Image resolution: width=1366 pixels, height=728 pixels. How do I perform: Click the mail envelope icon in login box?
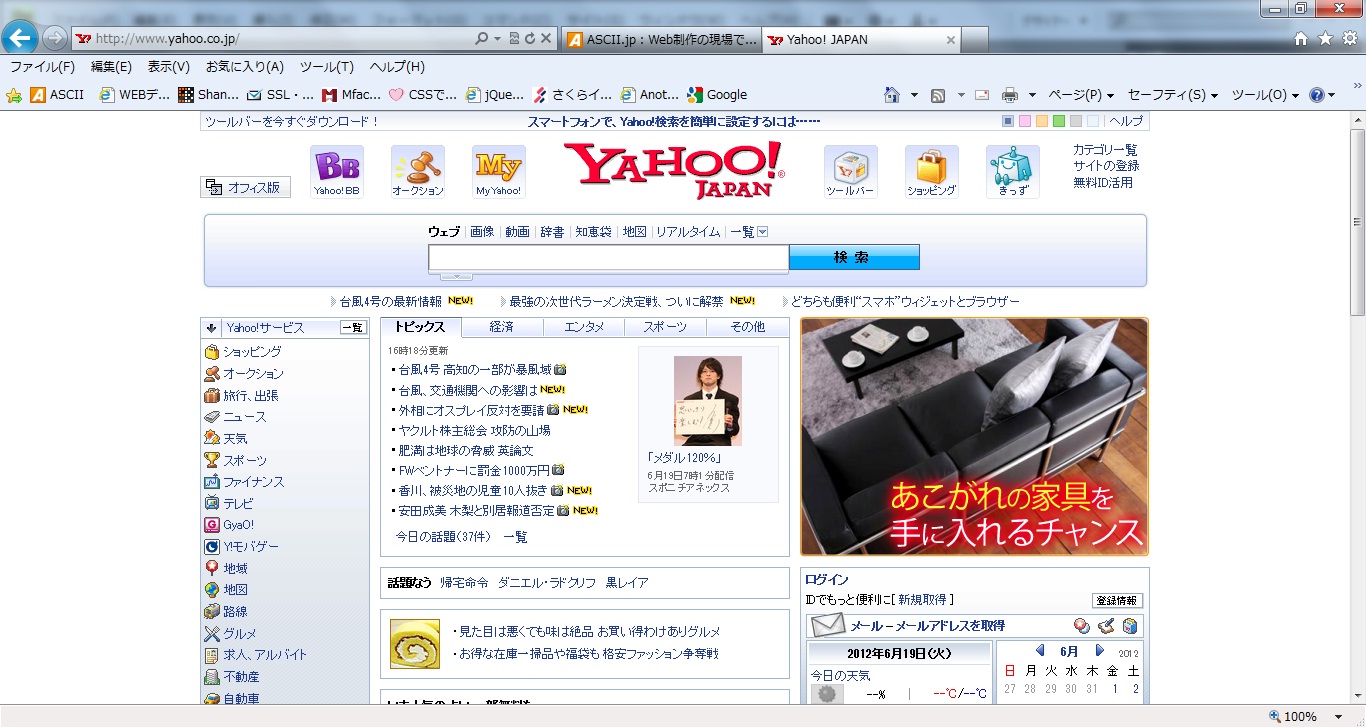coord(827,626)
